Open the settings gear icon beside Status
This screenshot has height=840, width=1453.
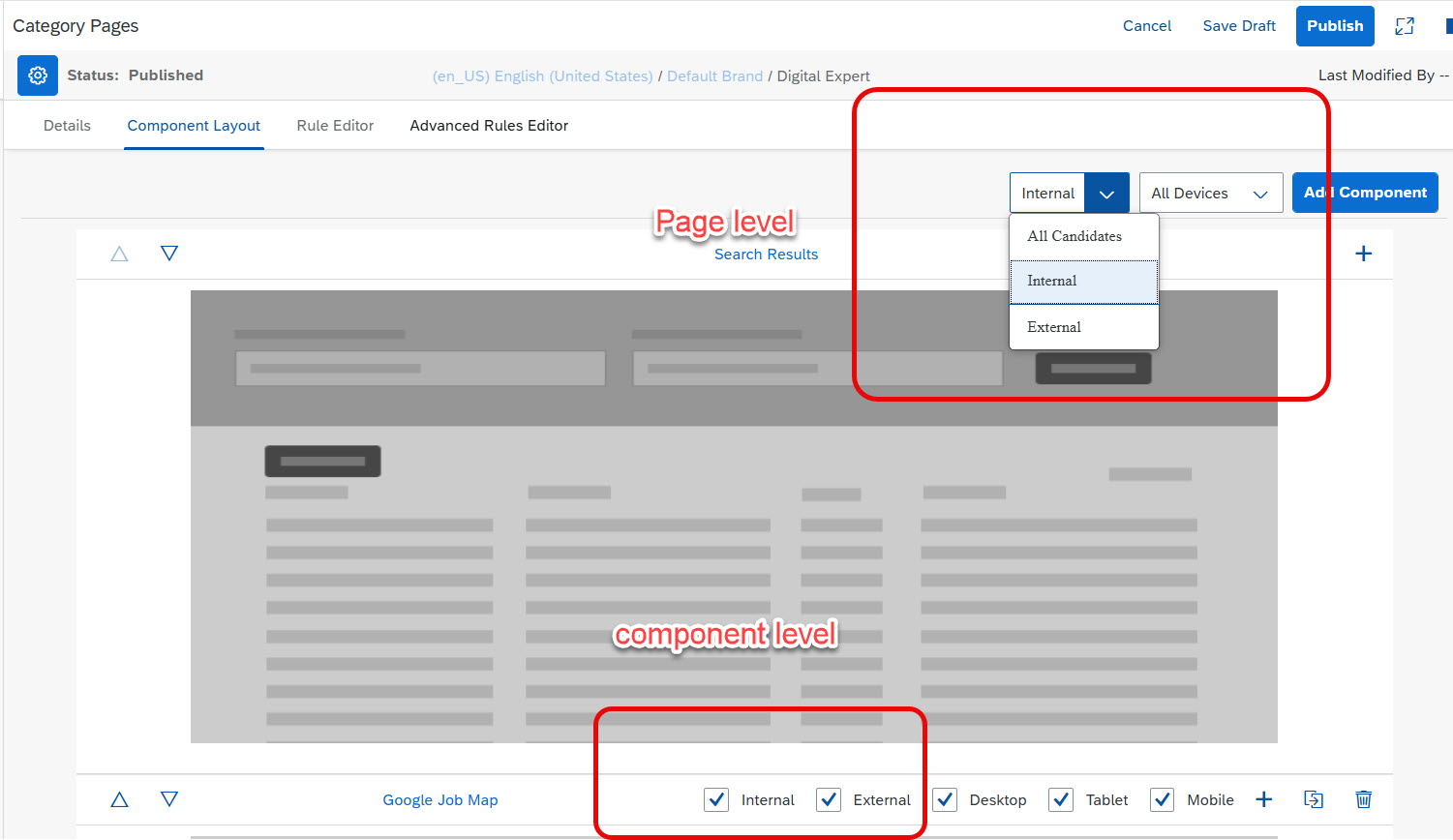[38, 75]
